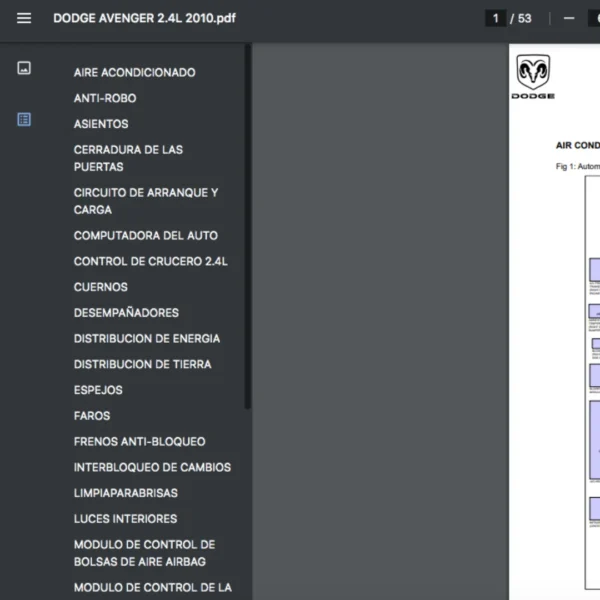Click the Dodge ram logo on page

coord(533,77)
